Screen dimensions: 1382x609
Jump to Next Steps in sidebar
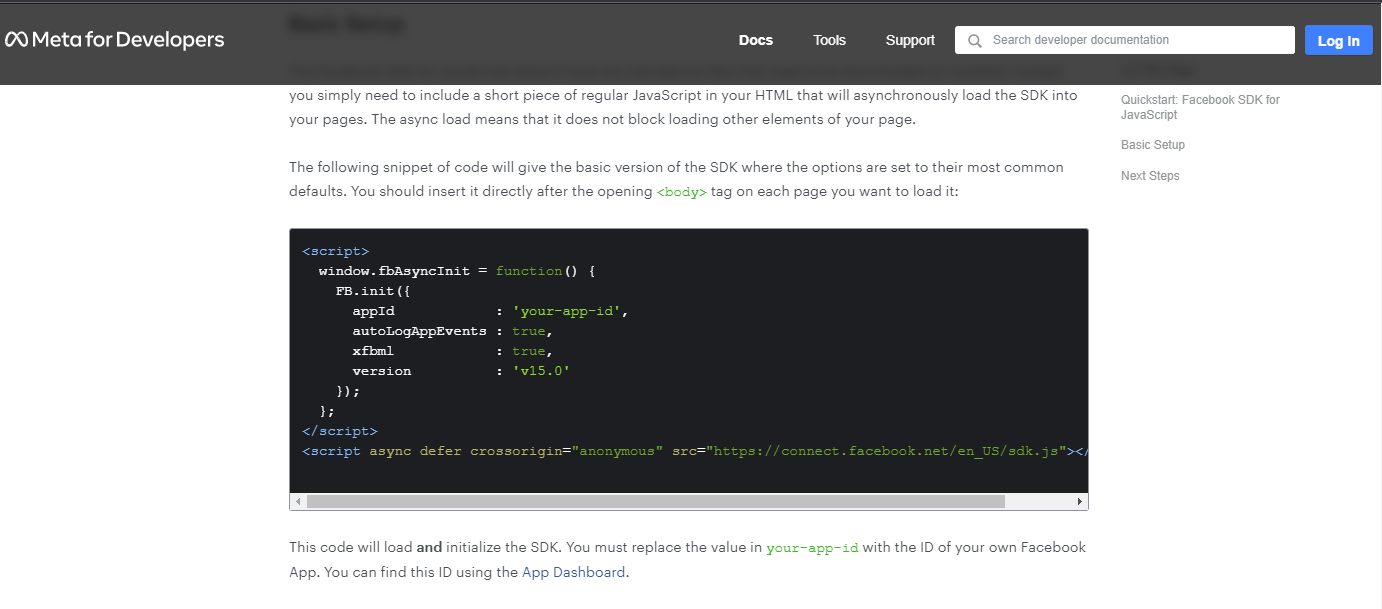1150,176
